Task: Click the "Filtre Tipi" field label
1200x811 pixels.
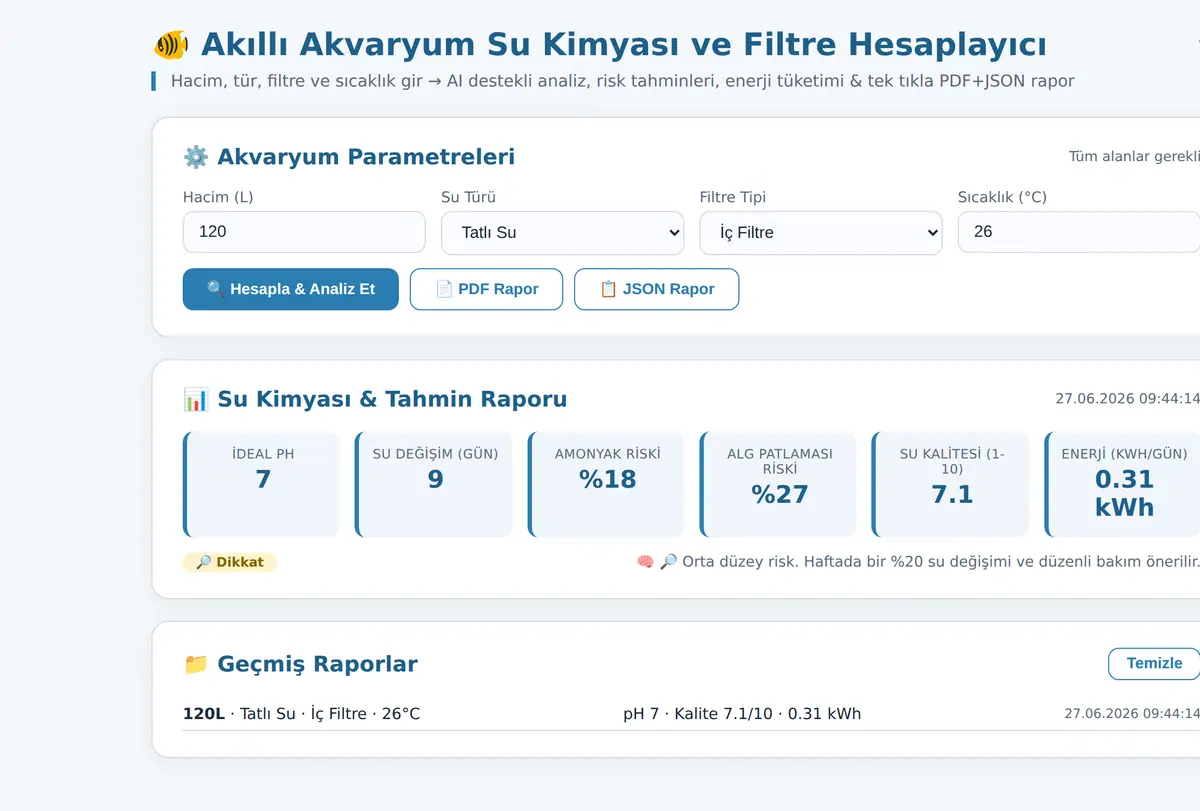Action: click(733, 197)
